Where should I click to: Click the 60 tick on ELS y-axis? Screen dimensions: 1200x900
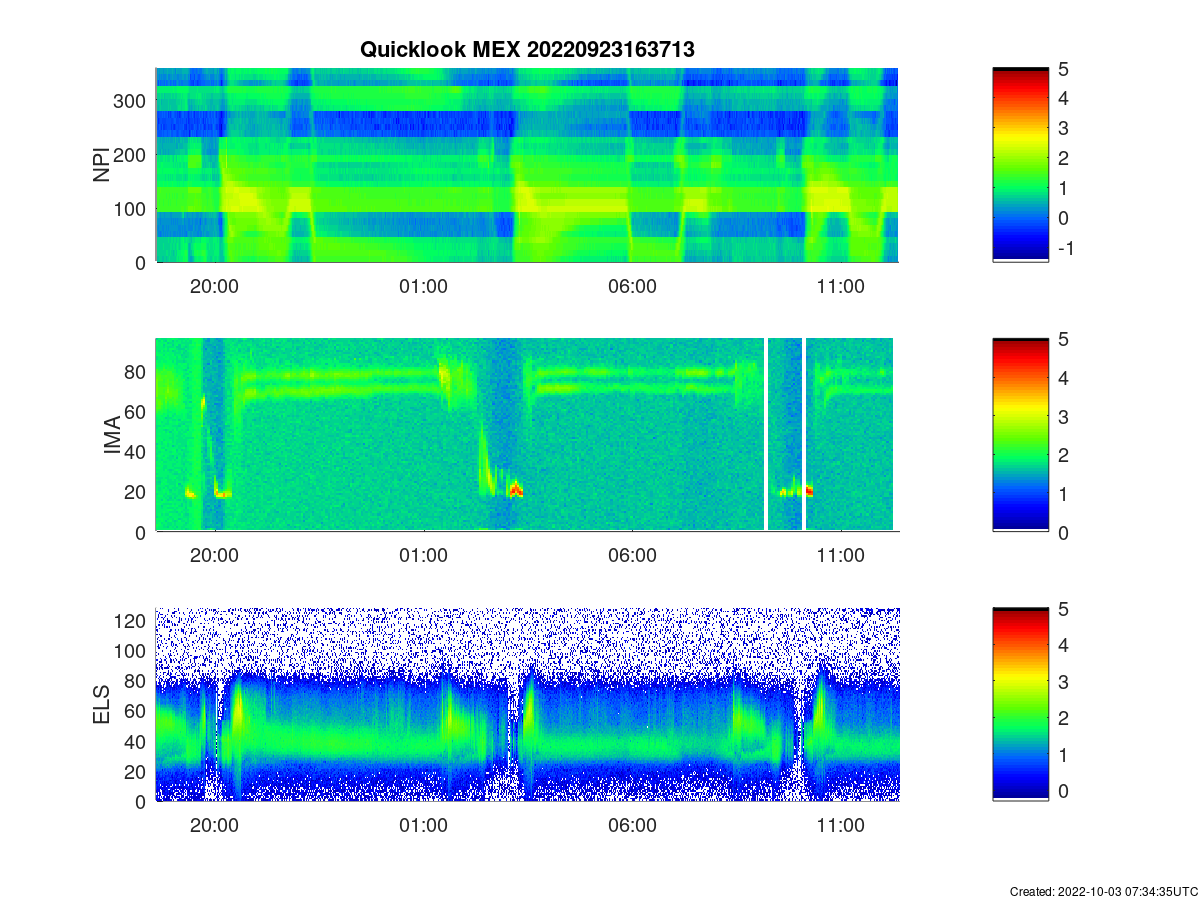coord(137,711)
